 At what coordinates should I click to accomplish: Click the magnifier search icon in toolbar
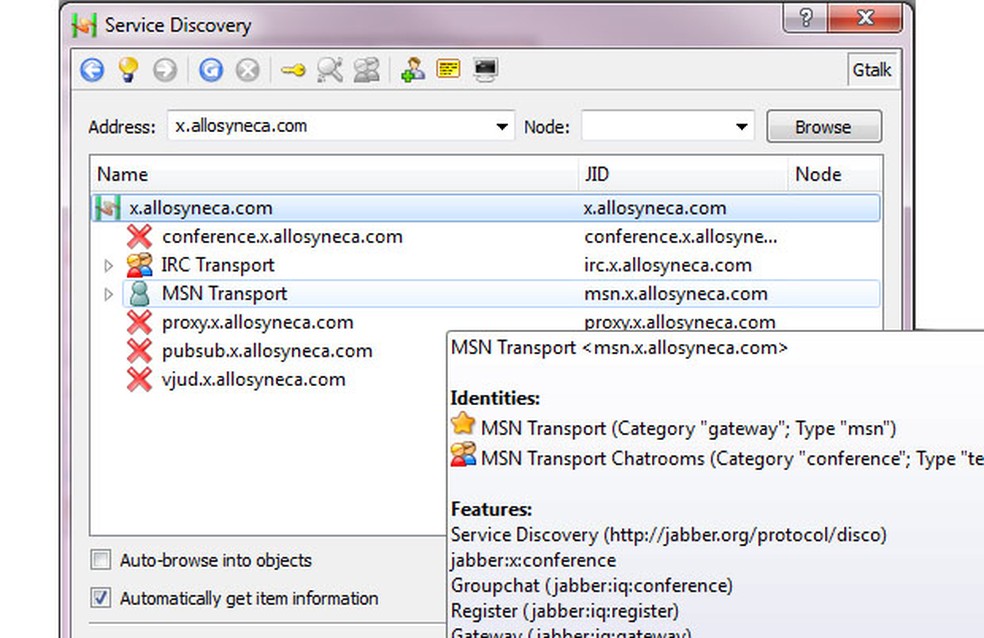coord(329,70)
